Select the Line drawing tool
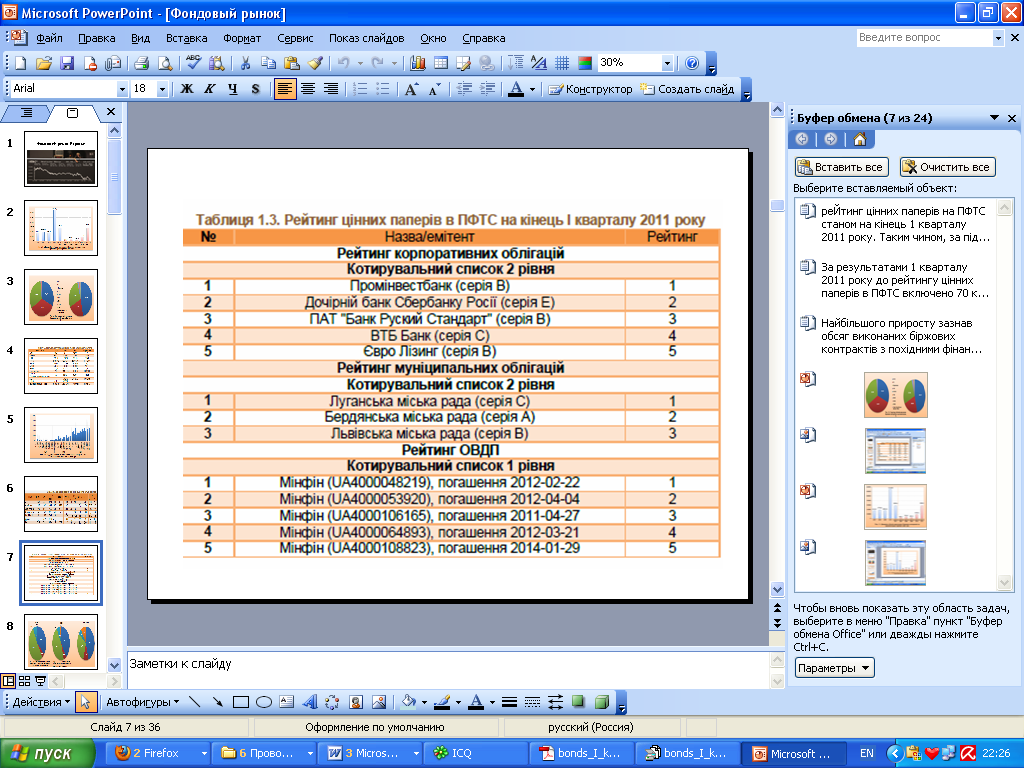 pyautogui.click(x=195, y=702)
